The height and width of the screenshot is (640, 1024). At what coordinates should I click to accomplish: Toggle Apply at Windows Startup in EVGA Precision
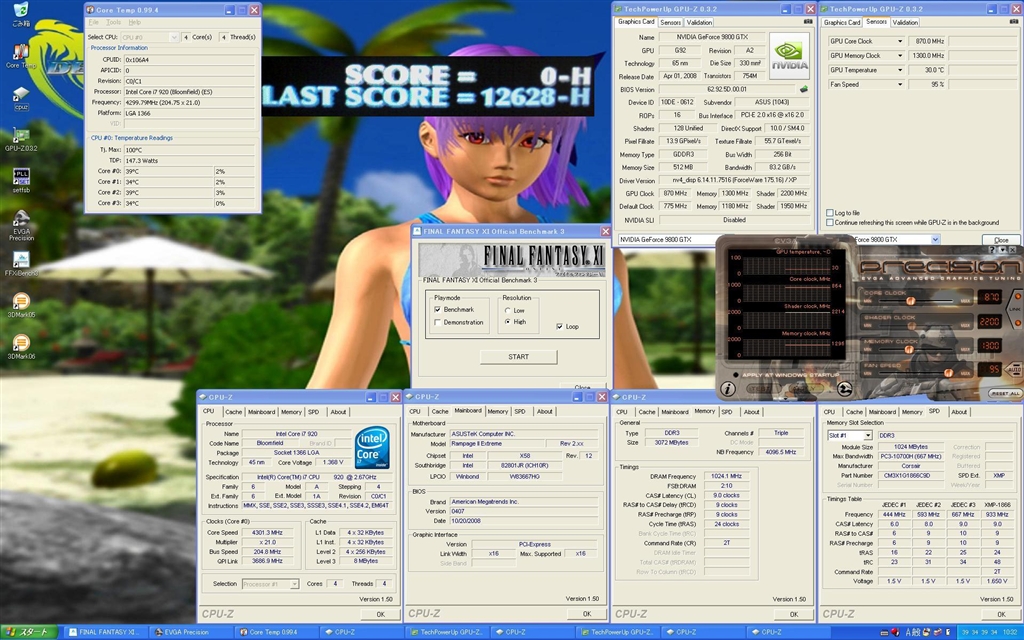pyautogui.click(x=736, y=375)
